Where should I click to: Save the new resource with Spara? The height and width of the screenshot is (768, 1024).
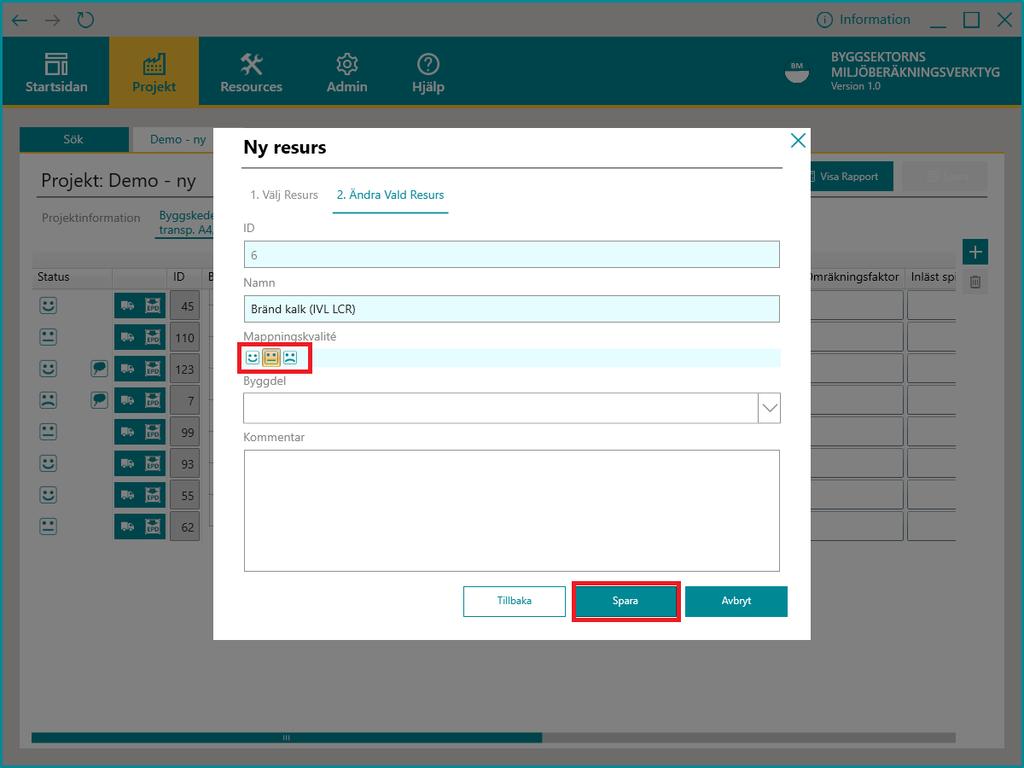(625, 601)
